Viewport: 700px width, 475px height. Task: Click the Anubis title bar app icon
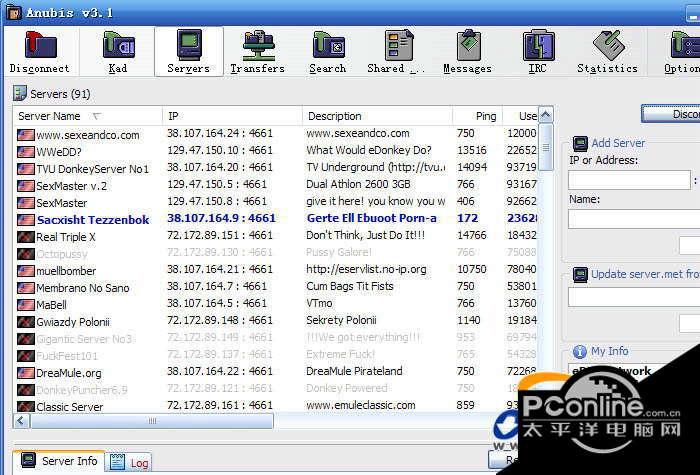point(14,12)
